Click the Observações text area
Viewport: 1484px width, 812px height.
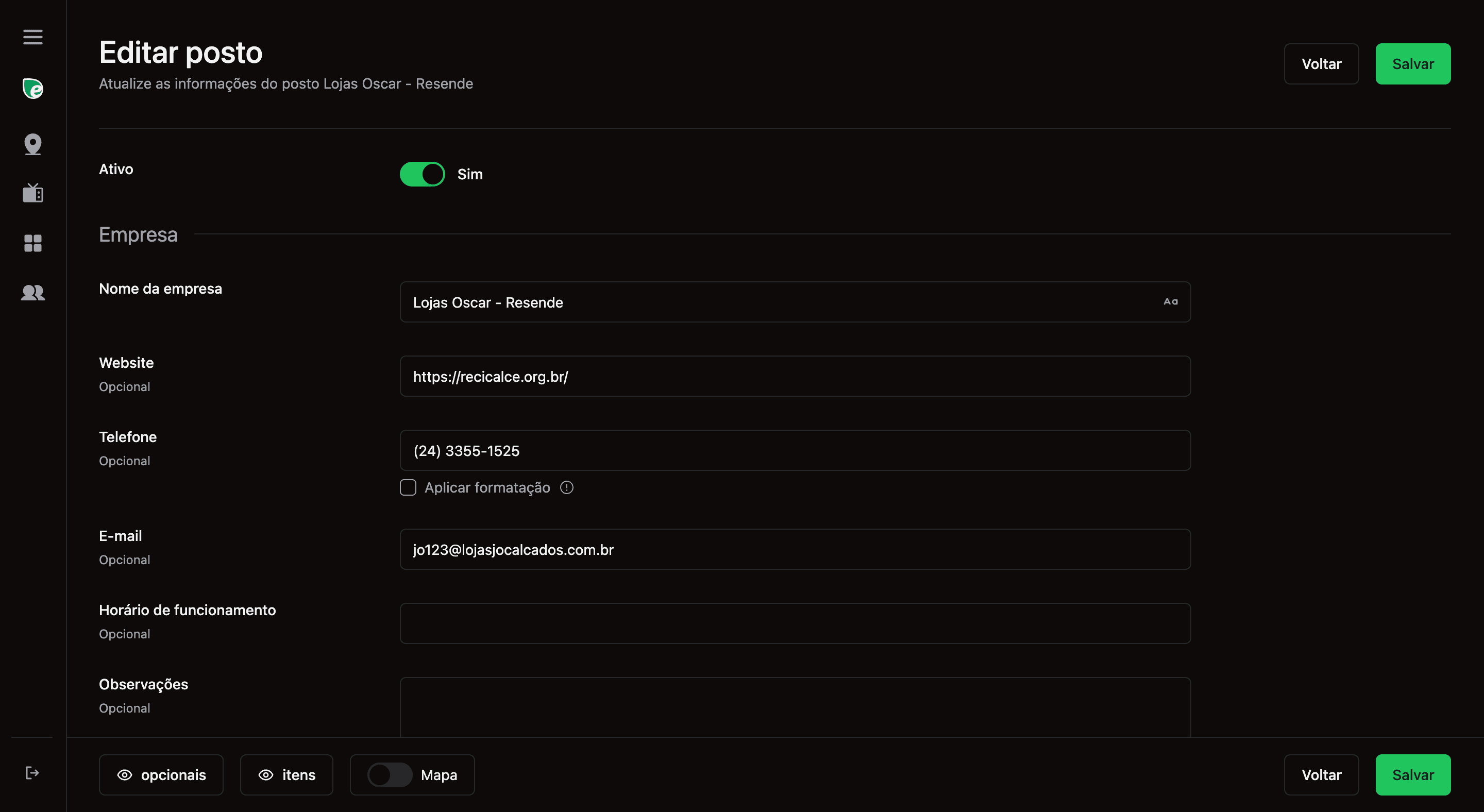795,707
